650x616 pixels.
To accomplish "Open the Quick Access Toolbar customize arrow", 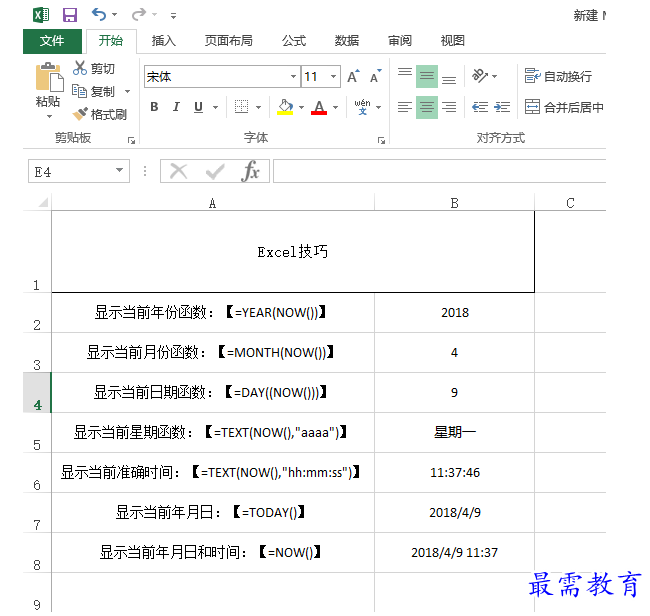I will [173, 16].
